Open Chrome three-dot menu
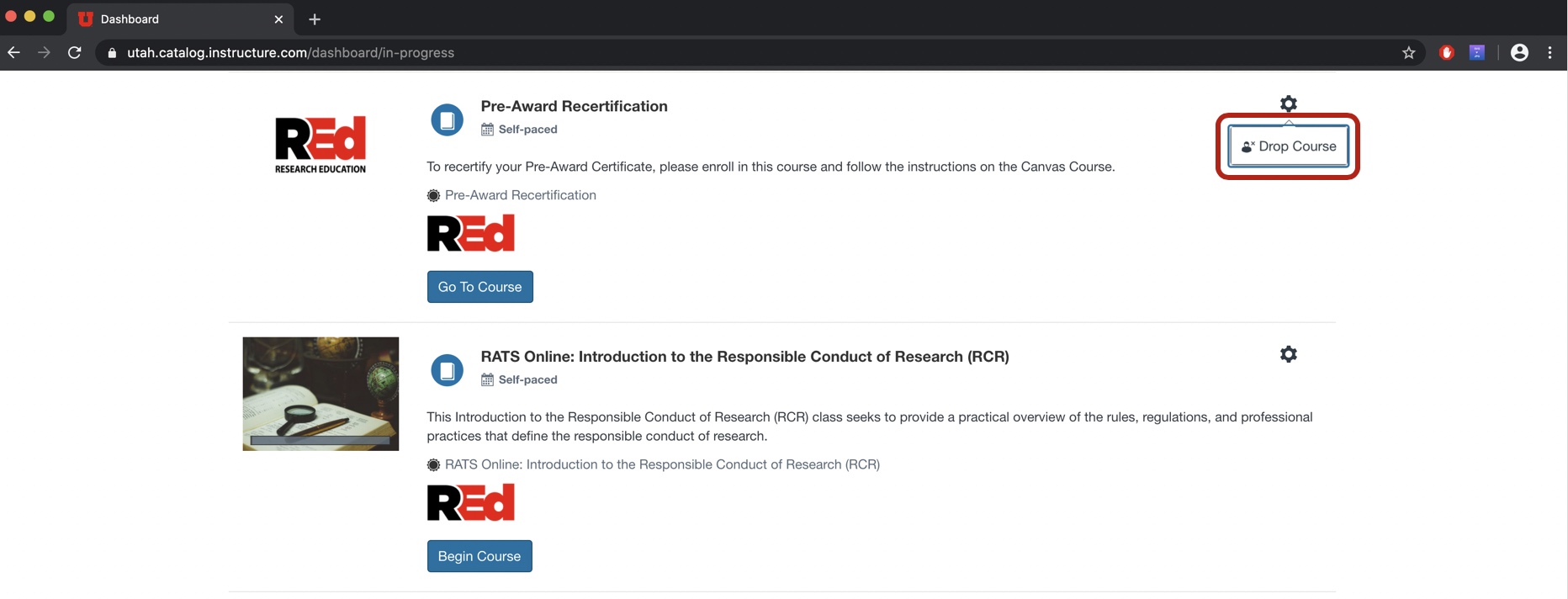Screen dimensions: 1568x599 (1549, 53)
